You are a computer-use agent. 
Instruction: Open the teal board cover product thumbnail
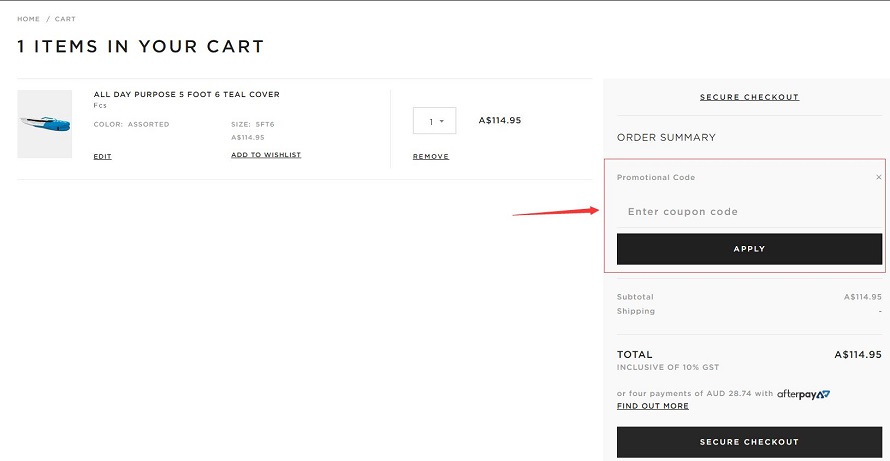pyautogui.click(x=45, y=124)
